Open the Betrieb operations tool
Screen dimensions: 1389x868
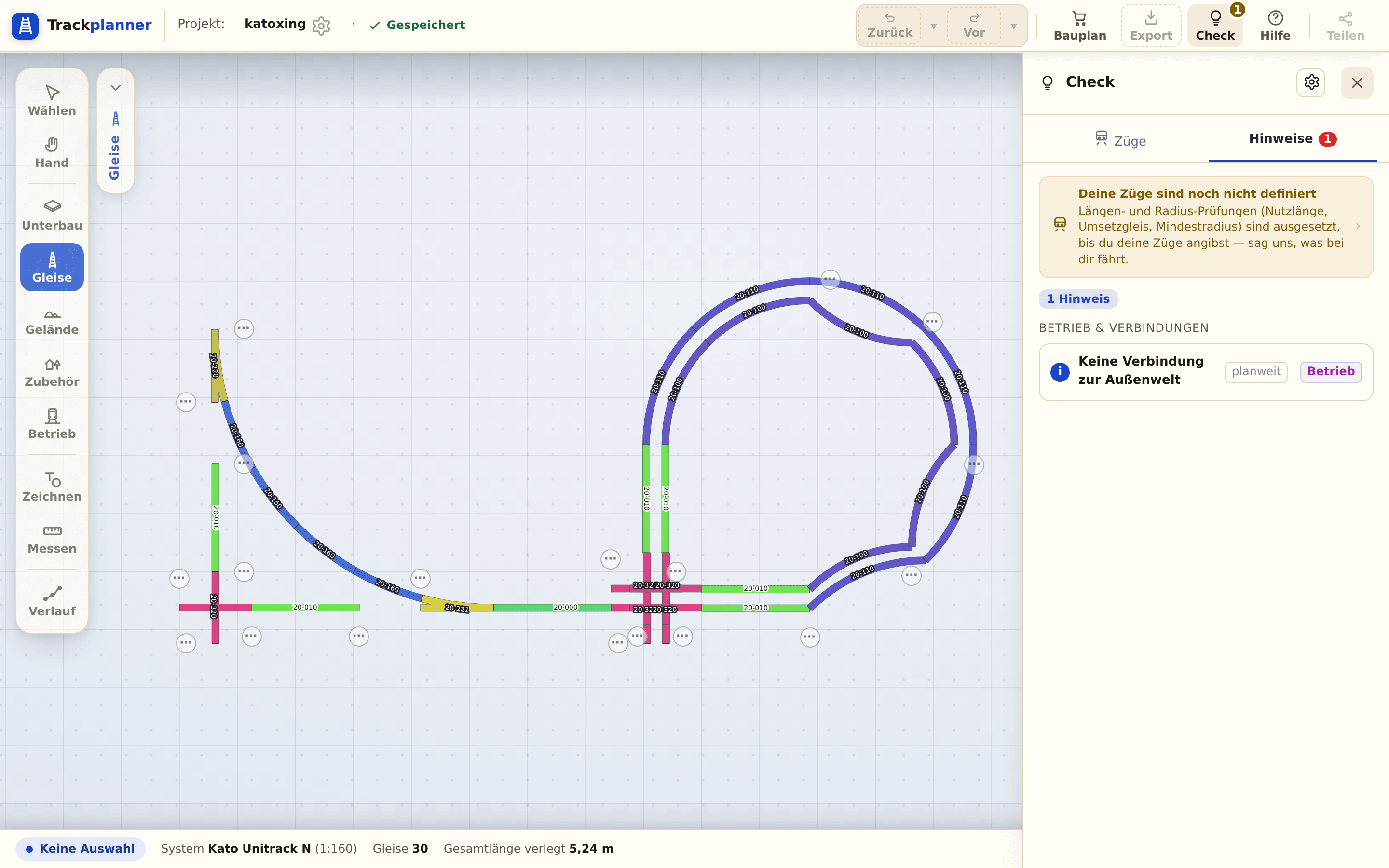click(x=52, y=424)
